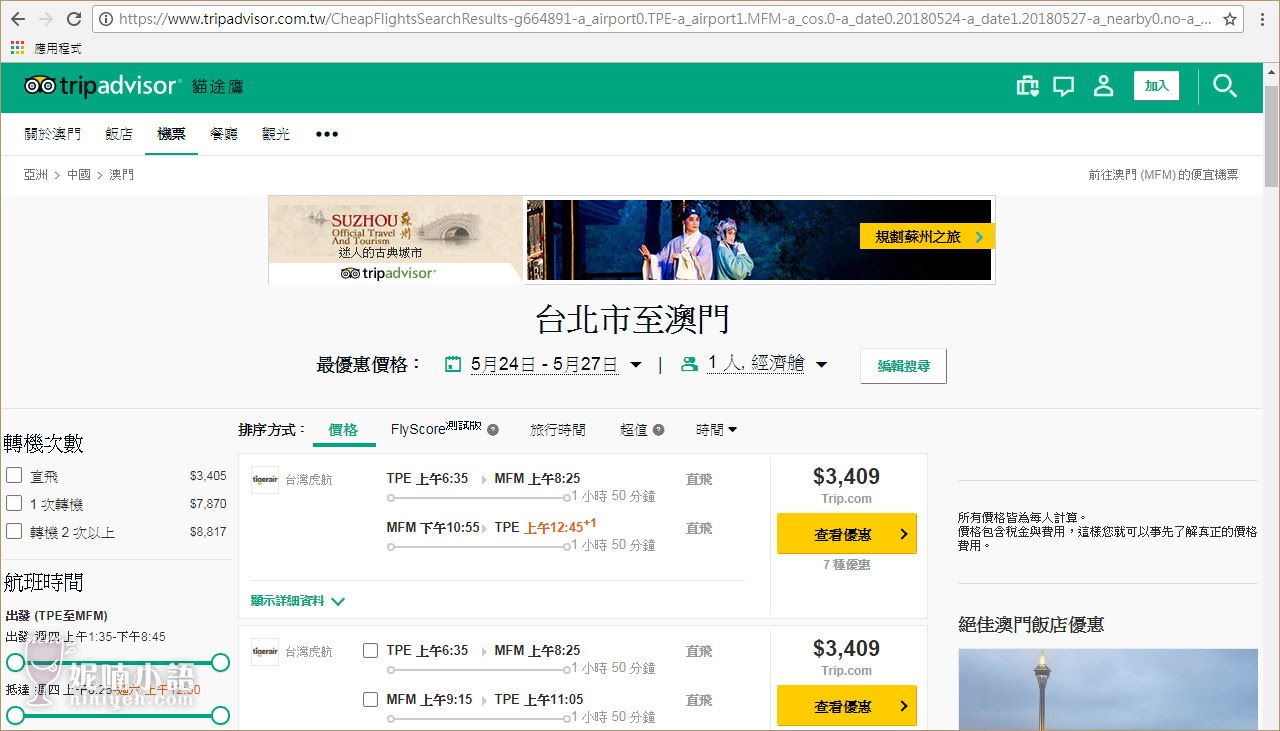
Task: Click arrival time slider right handle
Action: [x=221, y=715]
